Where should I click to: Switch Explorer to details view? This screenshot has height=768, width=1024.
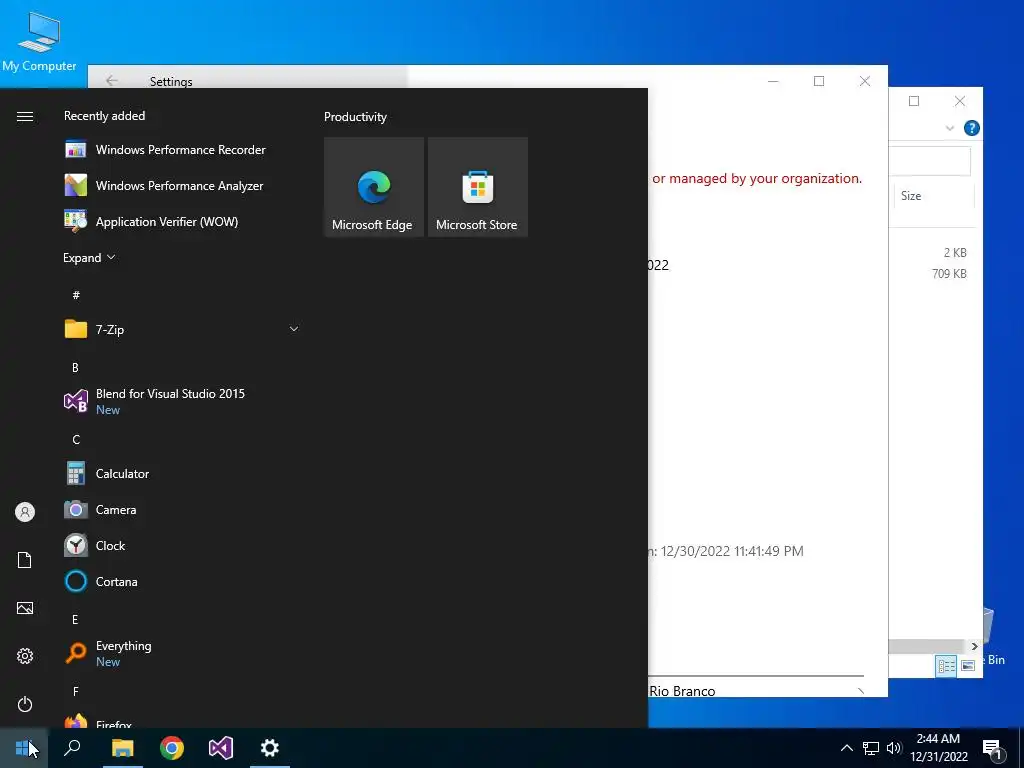pyautogui.click(x=946, y=665)
